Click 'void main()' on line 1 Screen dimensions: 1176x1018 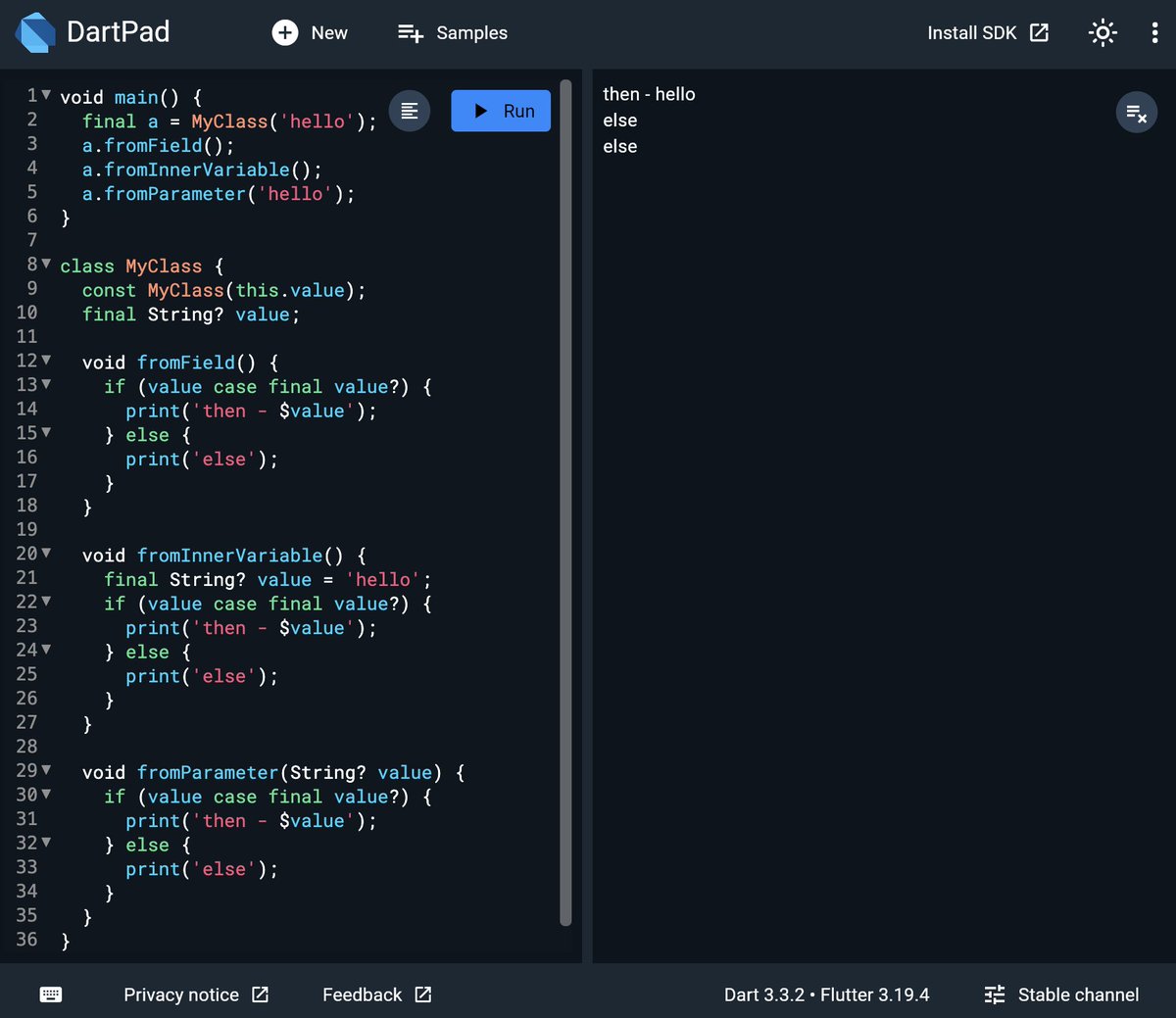click(120, 97)
